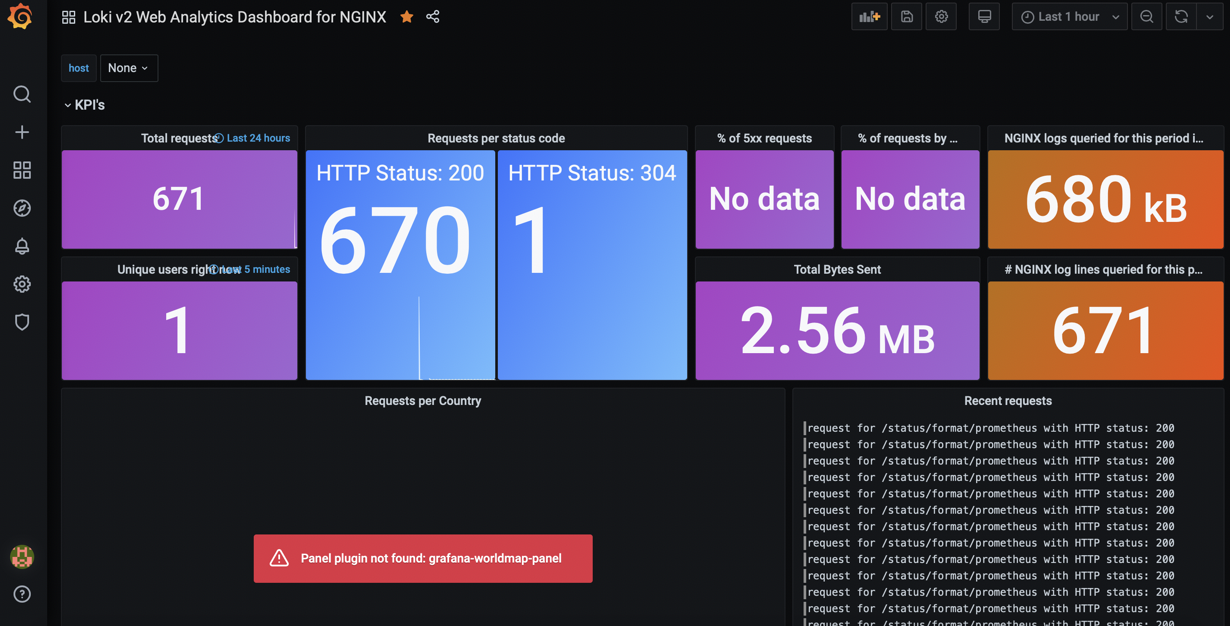Screen dimensions: 1230x626
Task: Click the Search magnifier in the sidebar
Action: tap(22, 94)
